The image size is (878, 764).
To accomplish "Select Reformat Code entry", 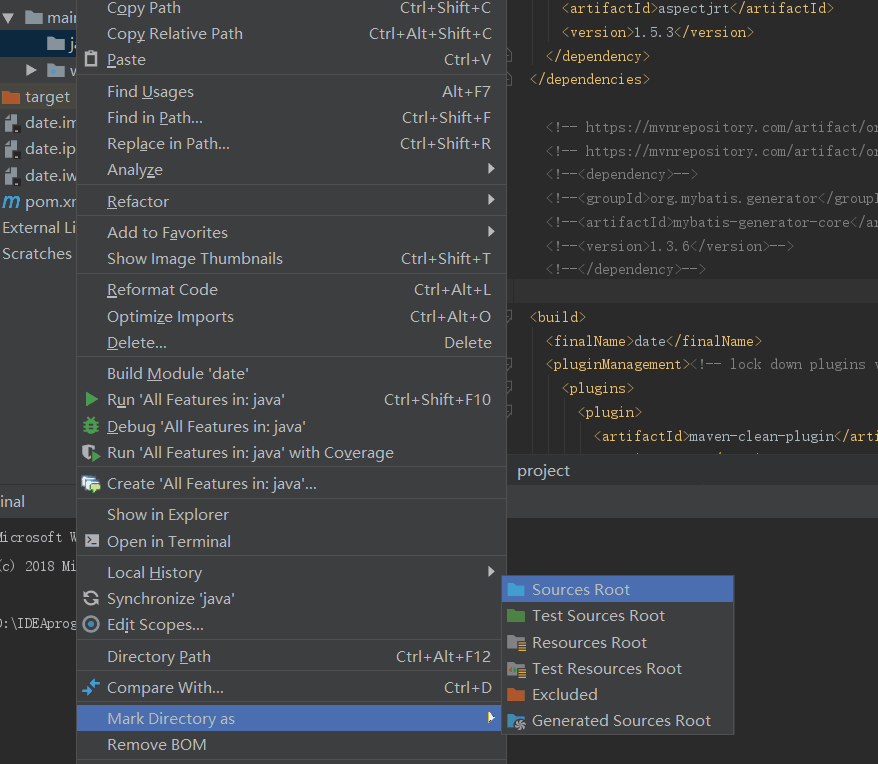I will pos(291,290).
